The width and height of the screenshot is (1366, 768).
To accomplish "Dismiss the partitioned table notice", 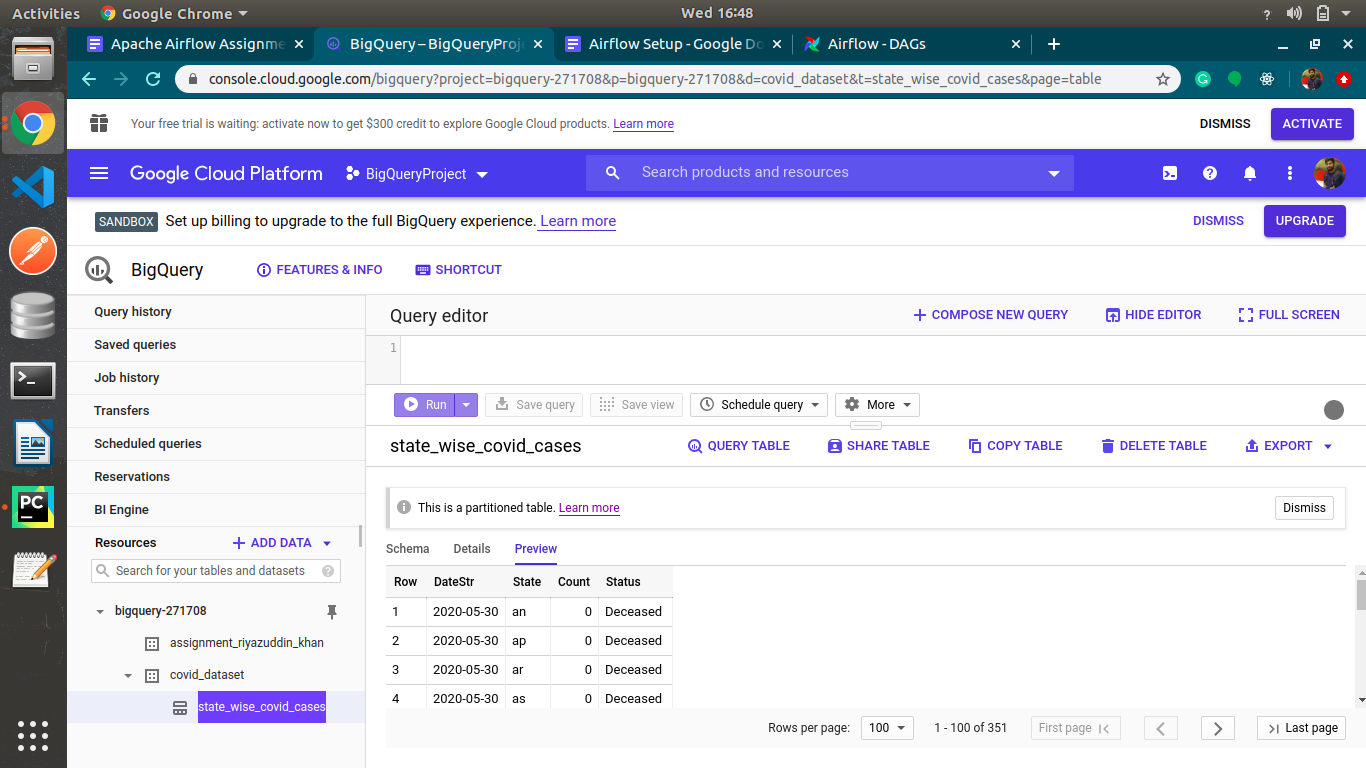I will click(1304, 508).
